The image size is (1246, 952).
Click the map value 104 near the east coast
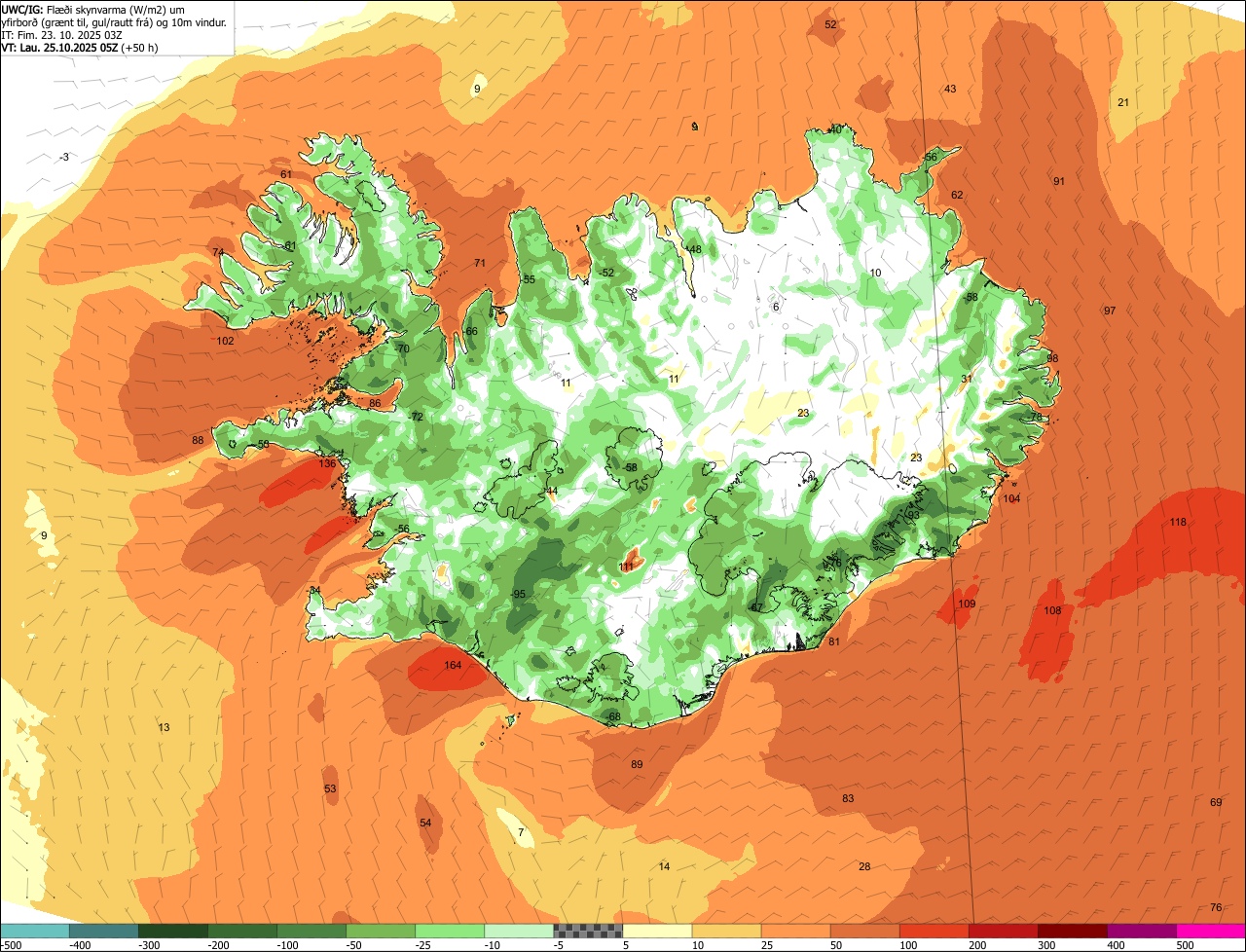(1012, 498)
